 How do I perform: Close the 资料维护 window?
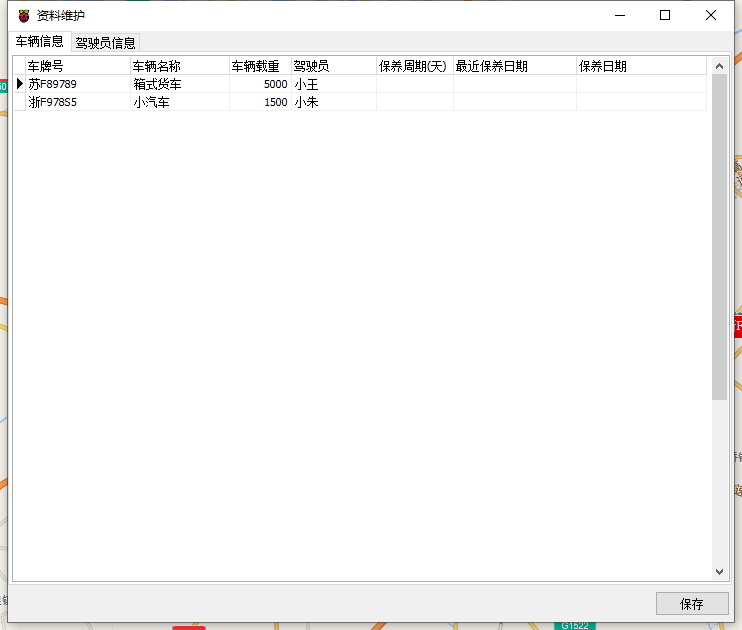pyautogui.click(x=710, y=16)
